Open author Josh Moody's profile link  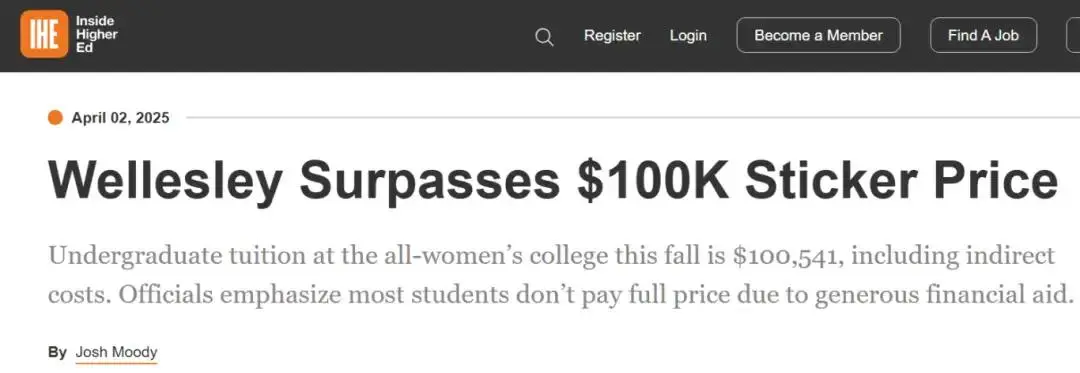tap(116, 352)
